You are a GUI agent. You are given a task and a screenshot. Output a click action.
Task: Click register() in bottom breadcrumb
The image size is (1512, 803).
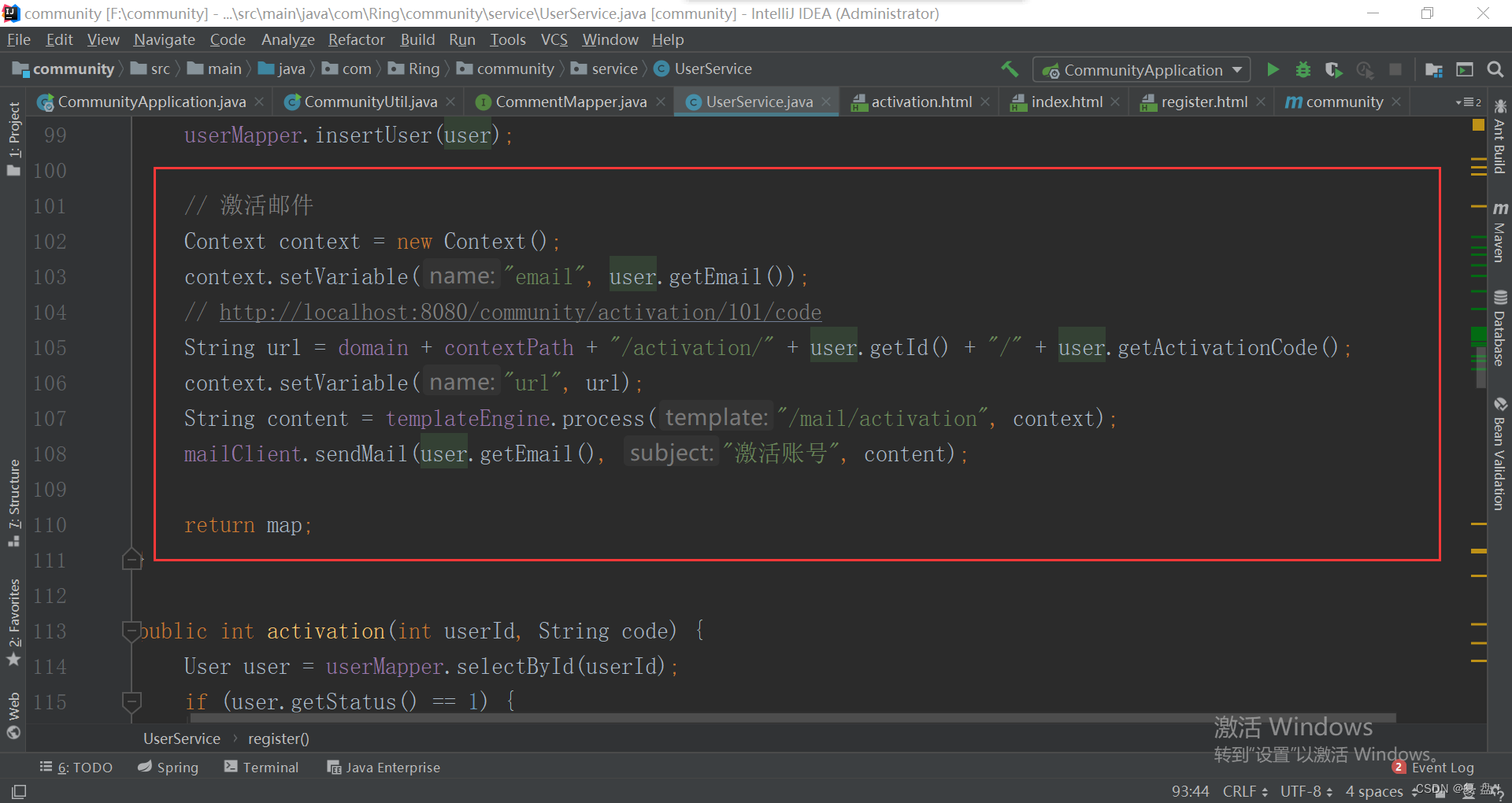coord(278,738)
